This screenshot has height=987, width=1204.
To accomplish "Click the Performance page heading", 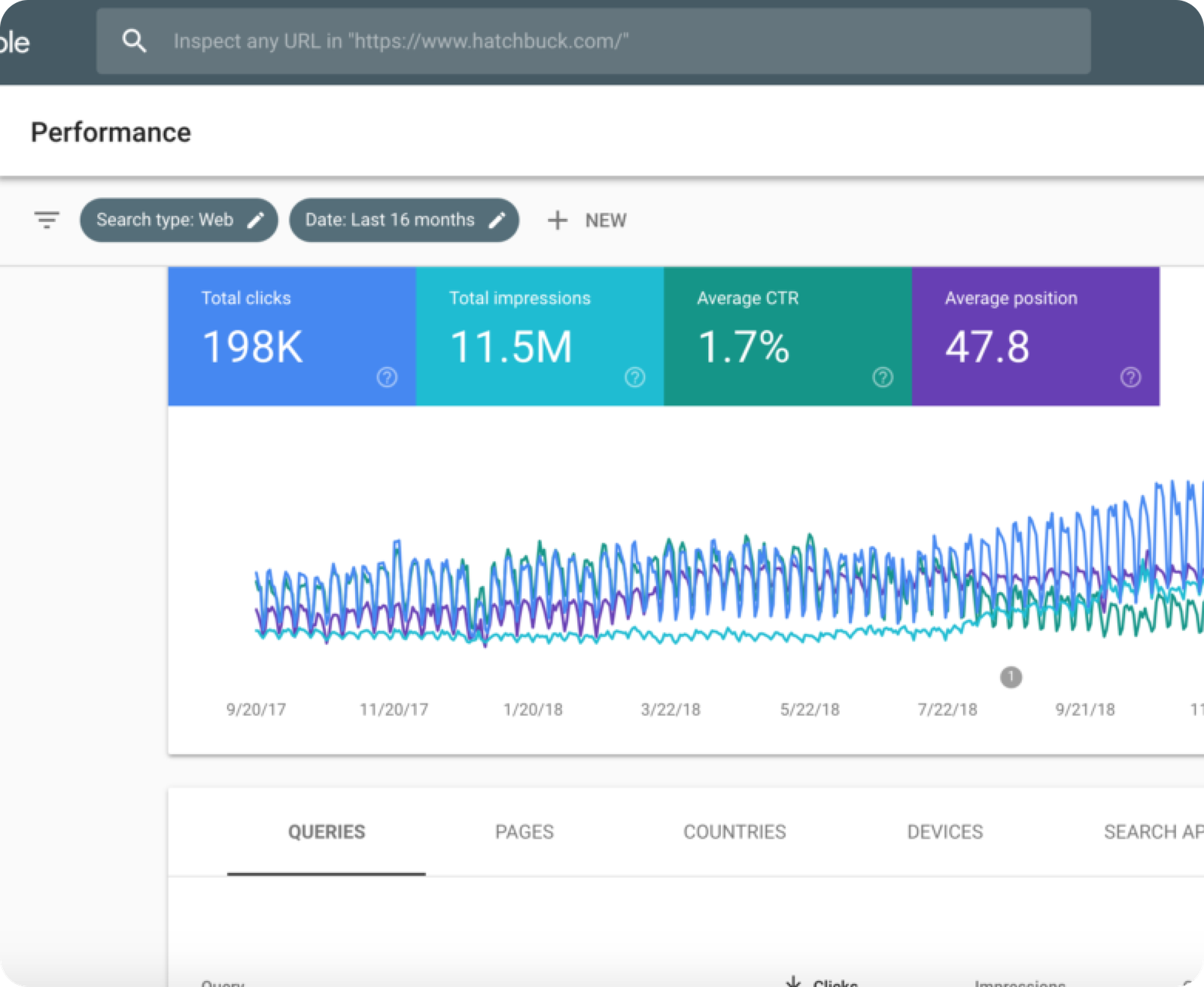I will [x=111, y=132].
